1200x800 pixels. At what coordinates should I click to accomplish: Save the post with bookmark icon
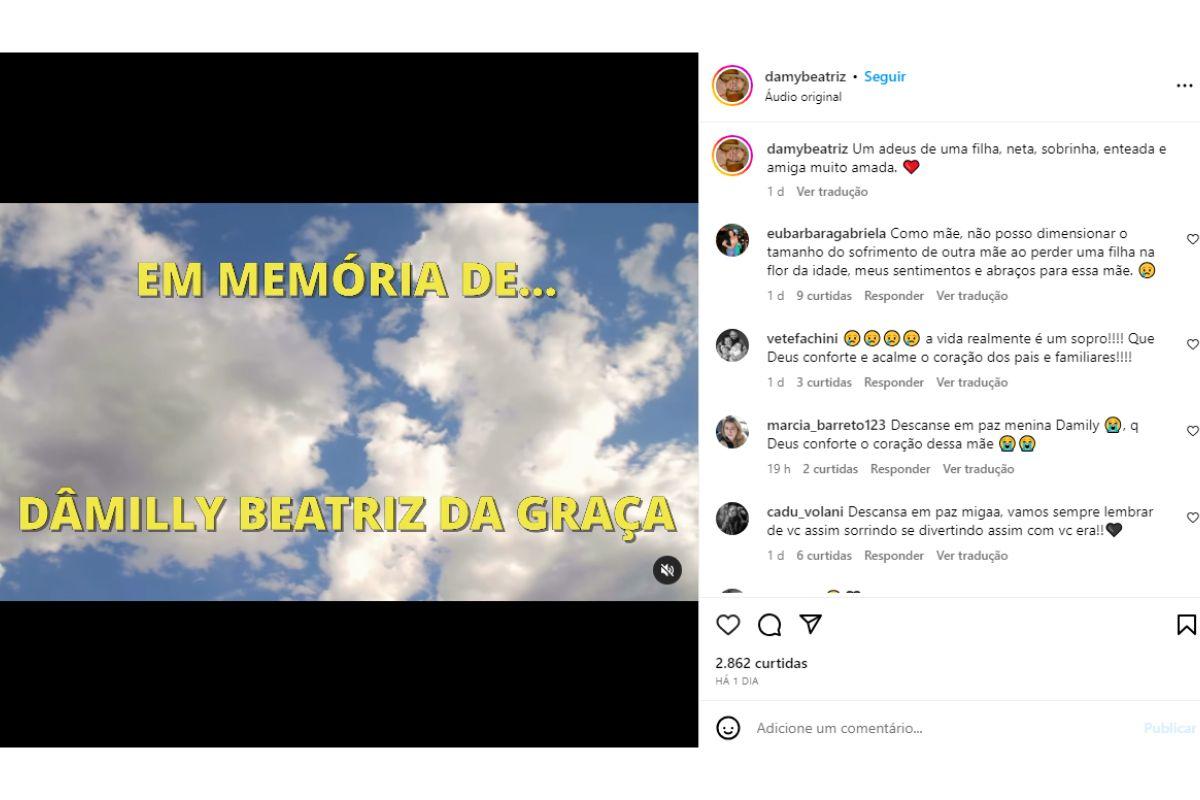[x=1186, y=625]
